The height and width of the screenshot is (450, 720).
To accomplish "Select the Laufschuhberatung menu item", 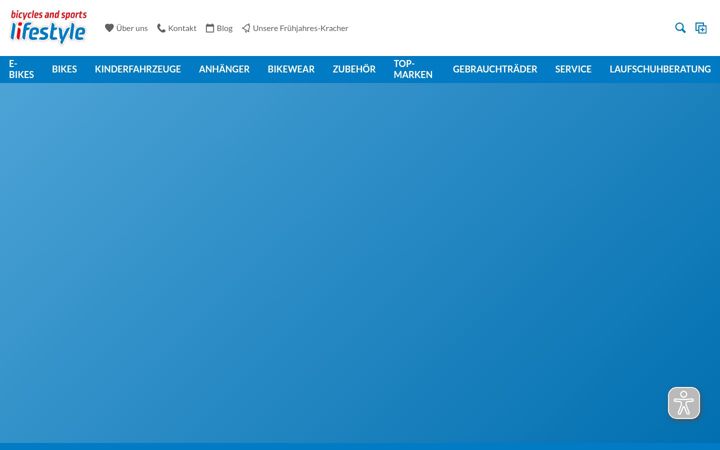I will coord(660,69).
